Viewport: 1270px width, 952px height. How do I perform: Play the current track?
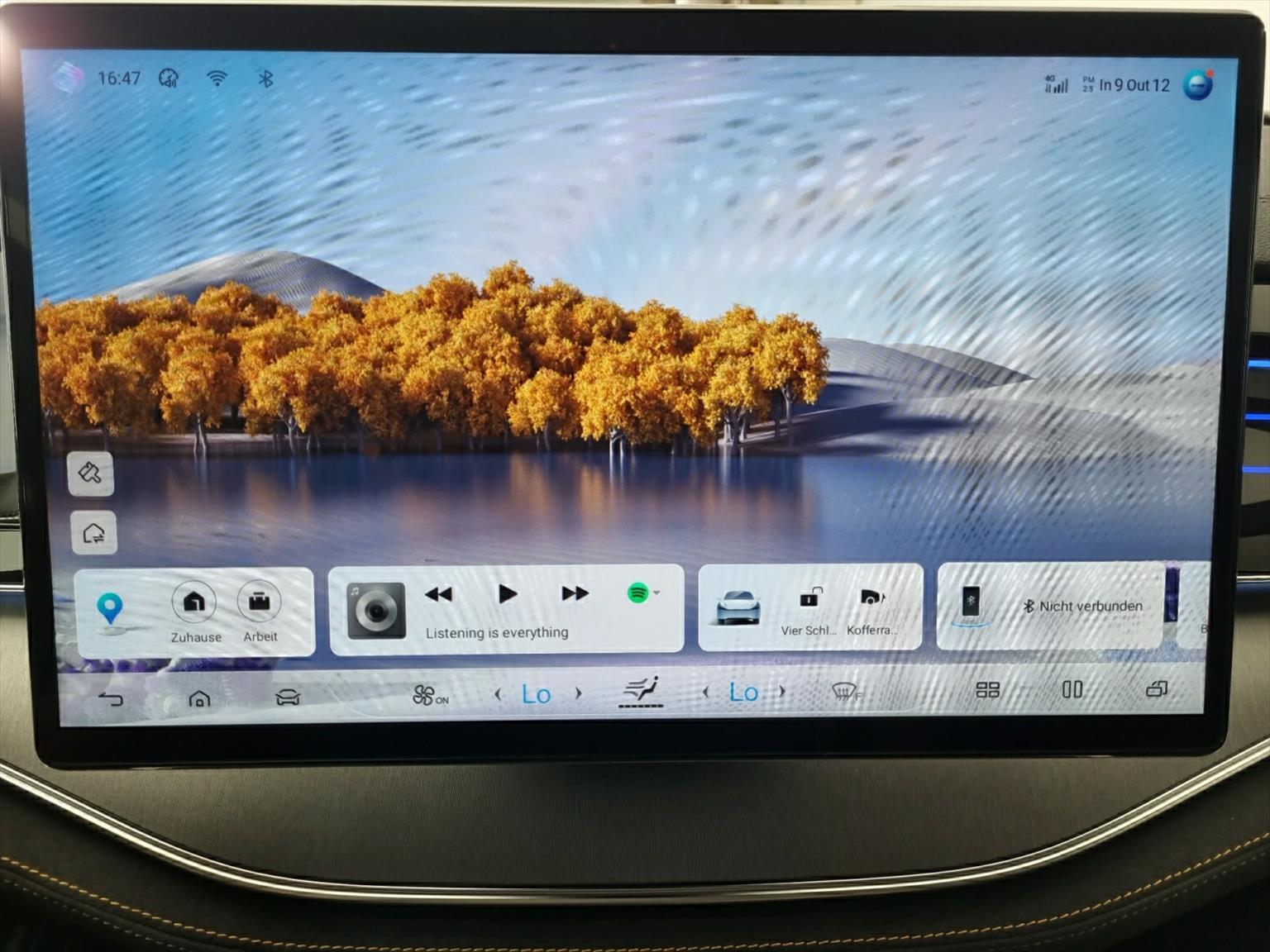click(508, 593)
